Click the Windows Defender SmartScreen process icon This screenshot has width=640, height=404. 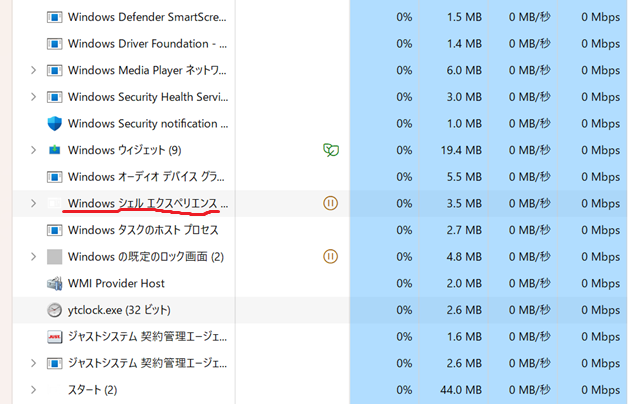coord(54,17)
